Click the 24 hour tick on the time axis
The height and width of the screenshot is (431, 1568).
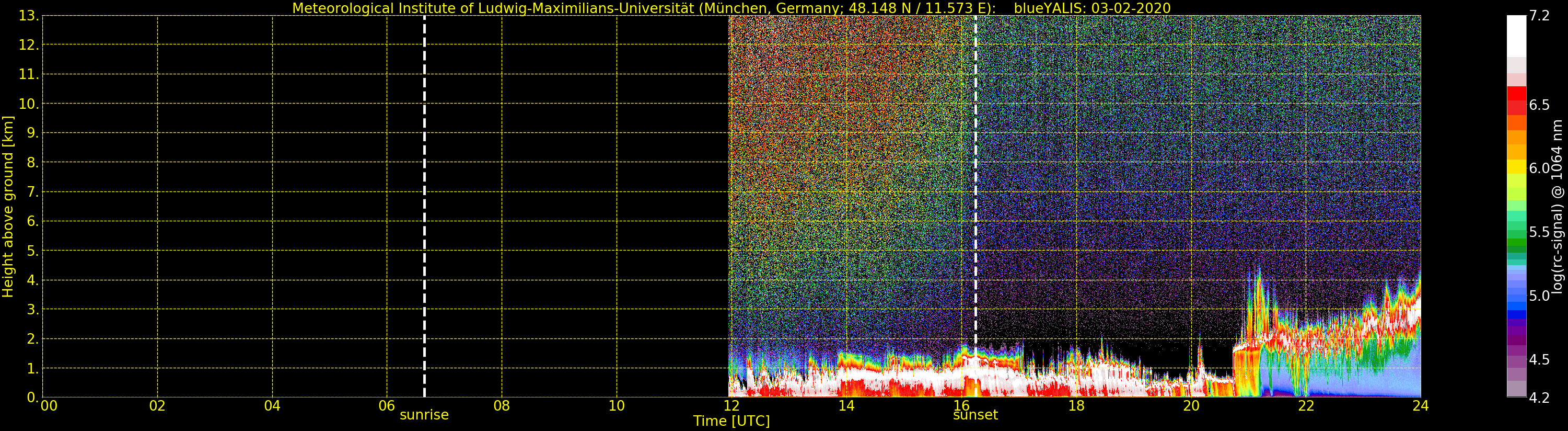pyautogui.click(x=1420, y=406)
